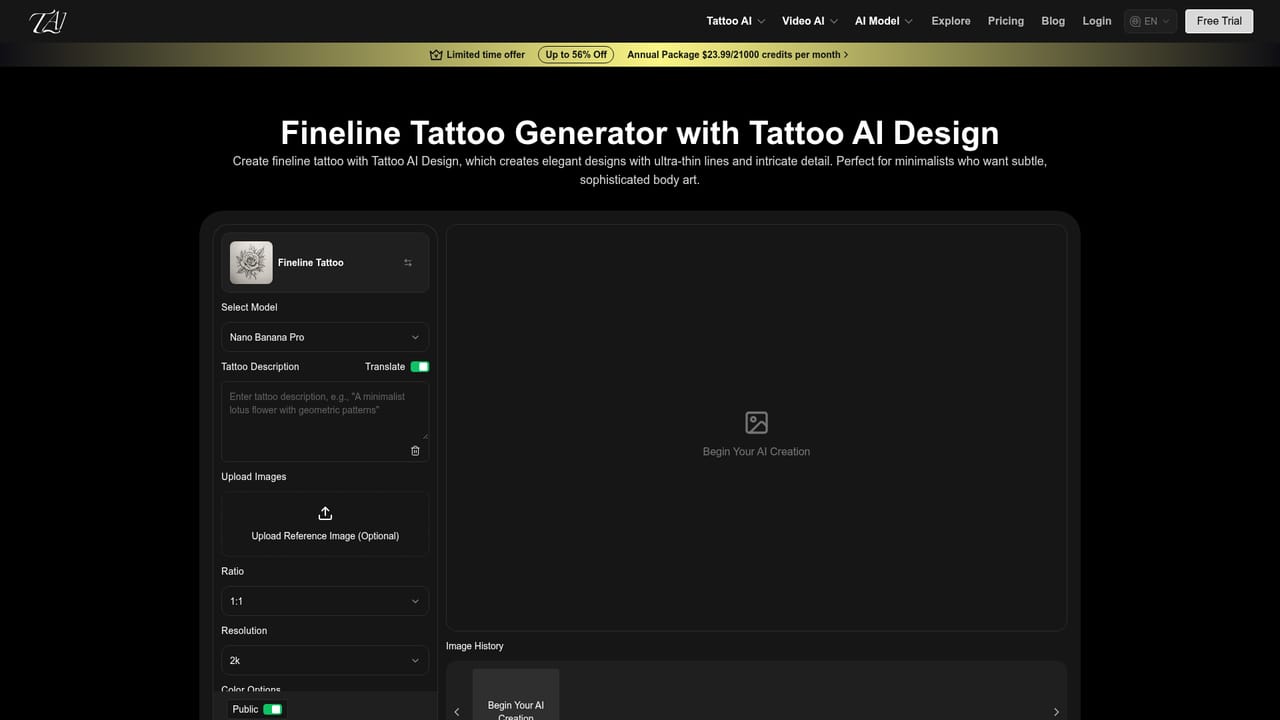1280x720 pixels.
Task: Go to the Explore page
Action: 951,21
